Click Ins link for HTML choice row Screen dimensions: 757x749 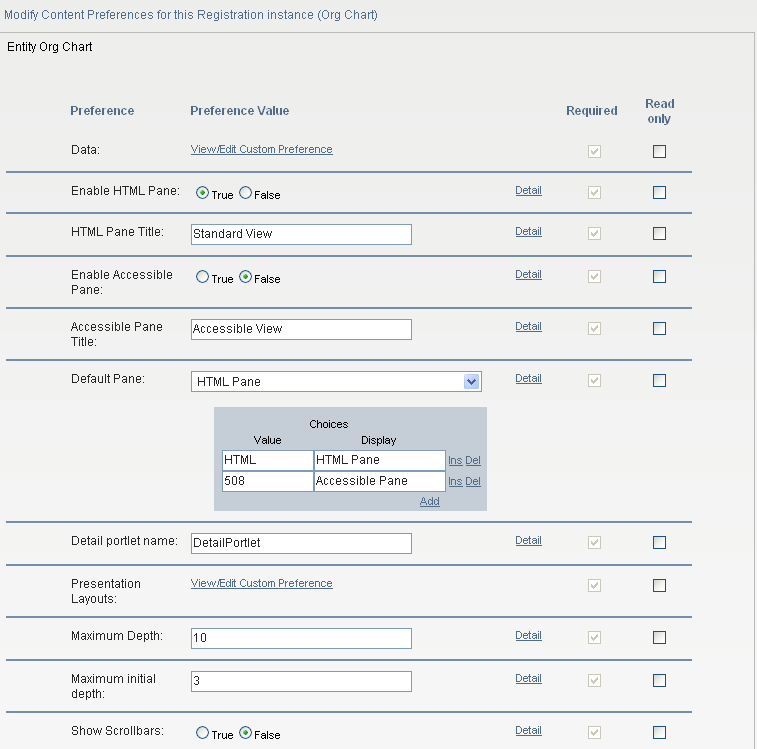(x=455, y=460)
